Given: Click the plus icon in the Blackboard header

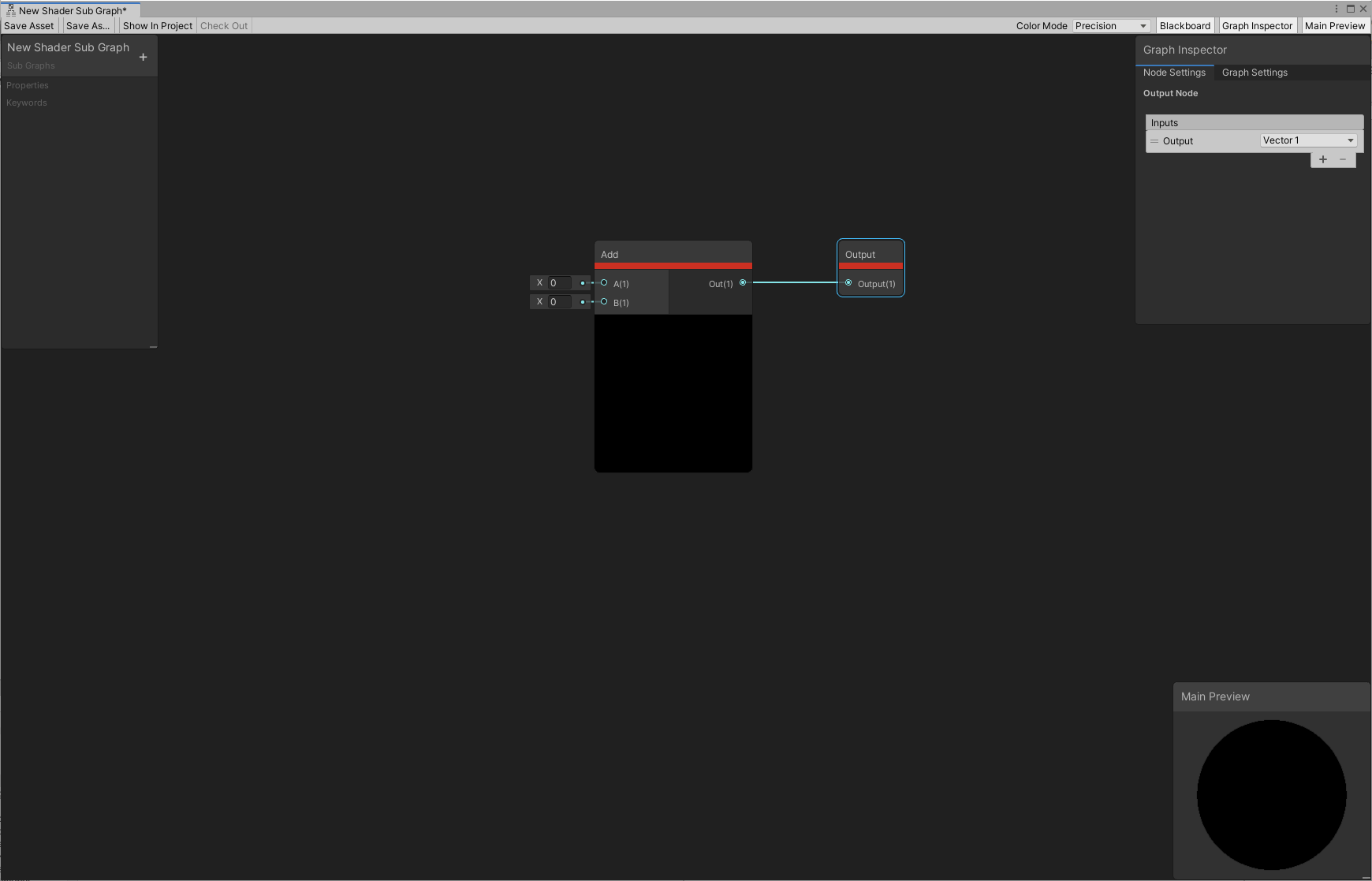Looking at the screenshot, I should (x=143, y=58).
